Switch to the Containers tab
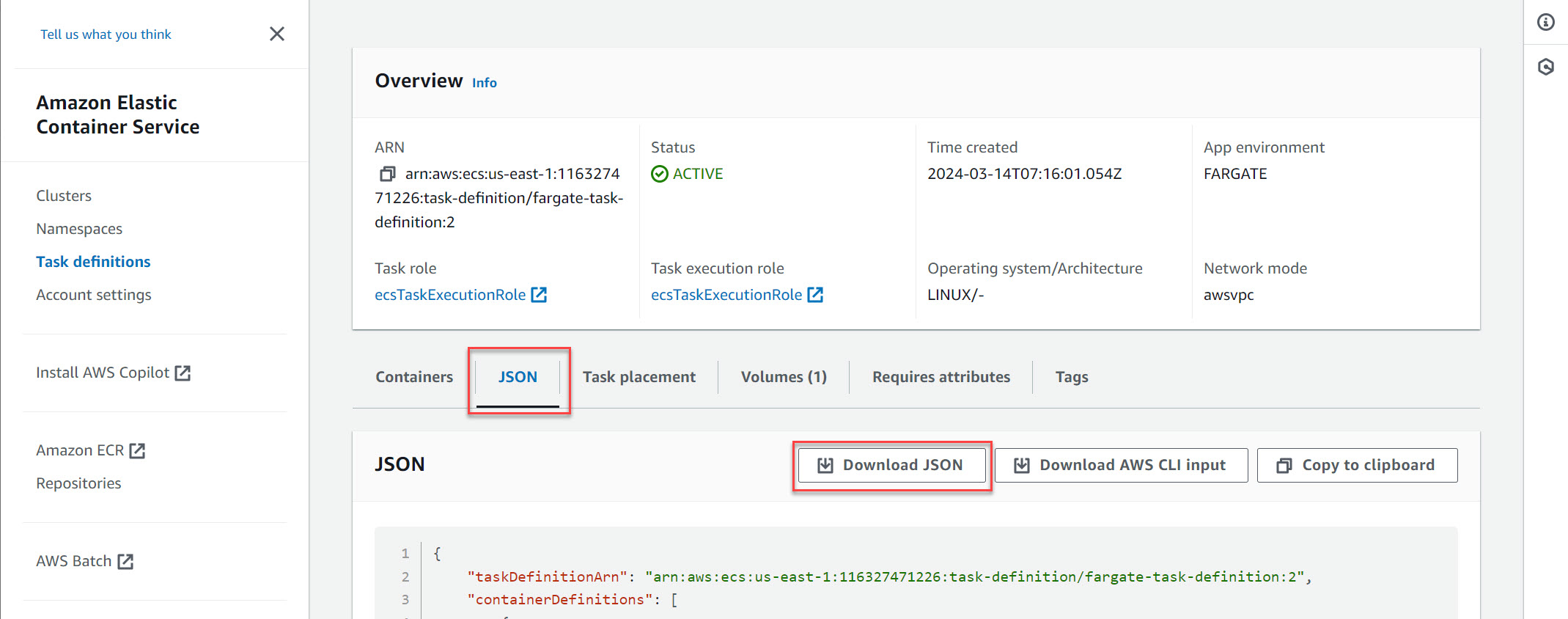 click(x=414, y=377)
